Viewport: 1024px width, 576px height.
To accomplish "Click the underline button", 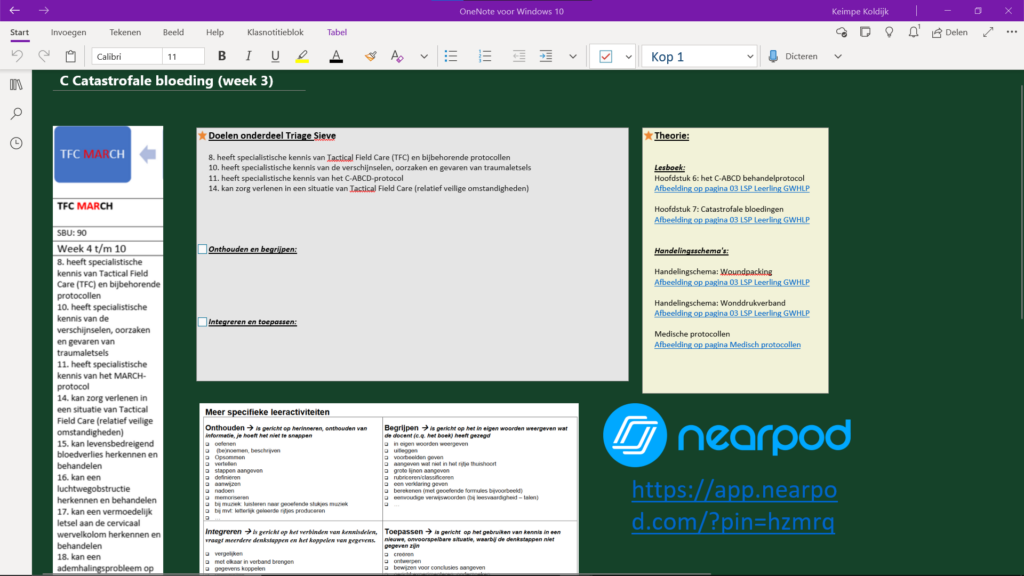I will [x=275, y=57].
